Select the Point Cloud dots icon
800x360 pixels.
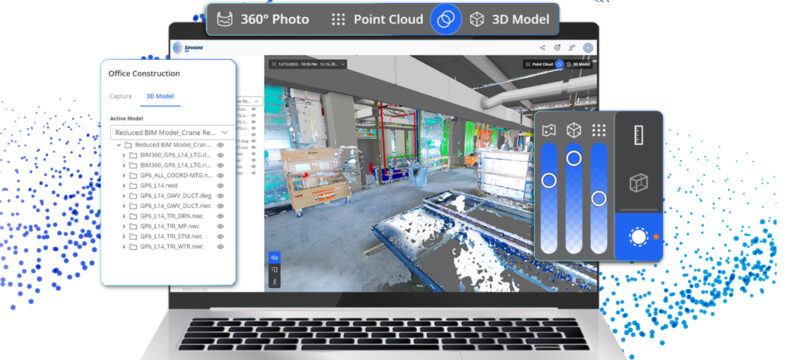[338, 19]
